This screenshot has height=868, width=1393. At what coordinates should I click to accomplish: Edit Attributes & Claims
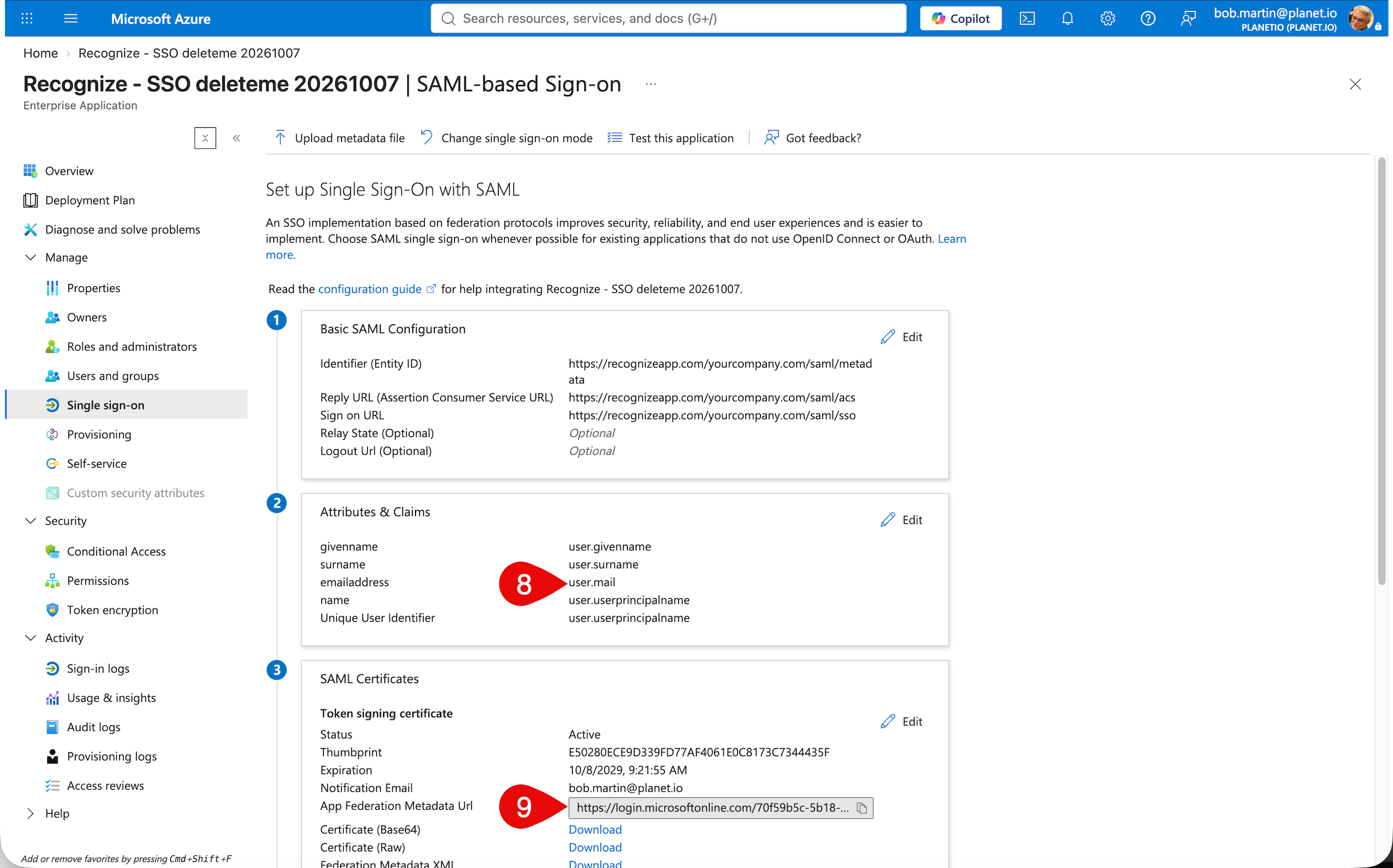901,520
